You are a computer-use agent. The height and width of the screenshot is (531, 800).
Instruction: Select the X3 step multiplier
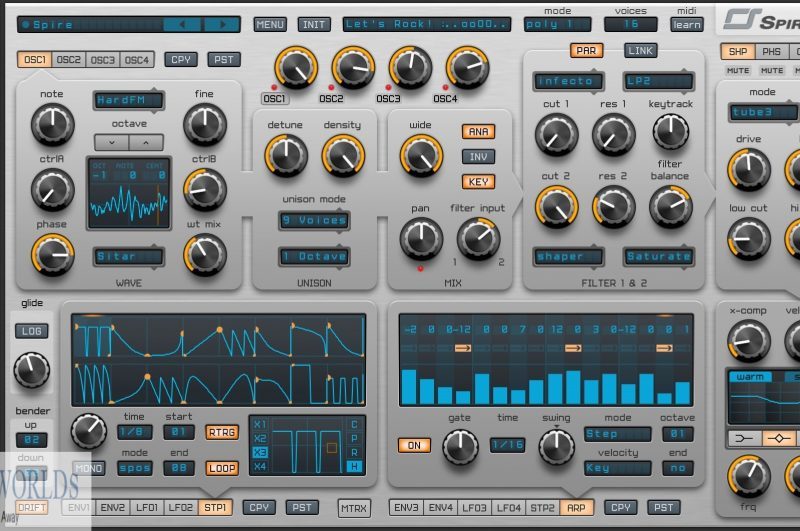pos(260,452)
